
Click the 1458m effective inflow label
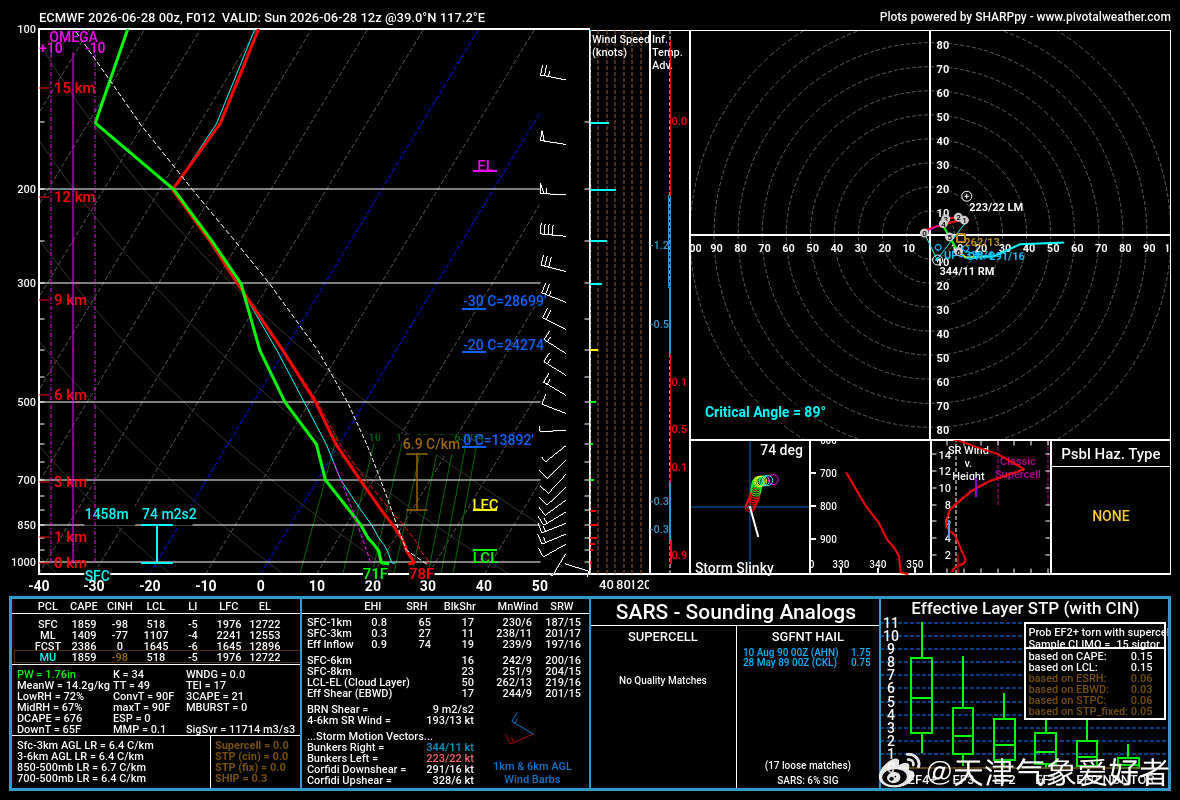click(x=107, y=514)
